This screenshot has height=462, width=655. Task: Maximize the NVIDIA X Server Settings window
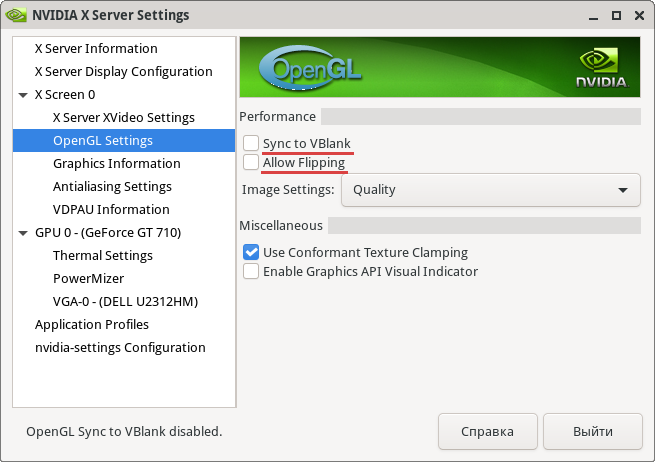tap(616, 15)
